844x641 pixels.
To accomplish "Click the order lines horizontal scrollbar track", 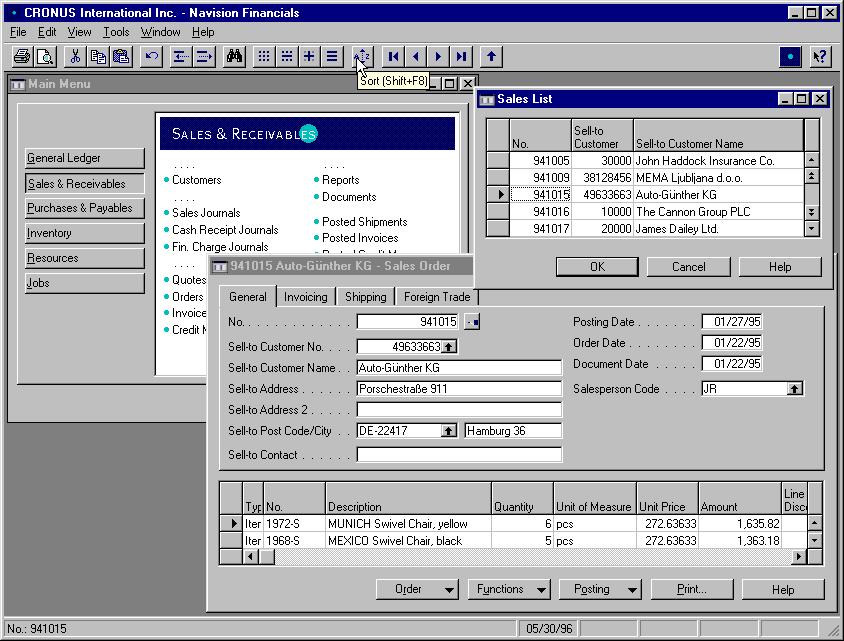I will pos(532,557).
